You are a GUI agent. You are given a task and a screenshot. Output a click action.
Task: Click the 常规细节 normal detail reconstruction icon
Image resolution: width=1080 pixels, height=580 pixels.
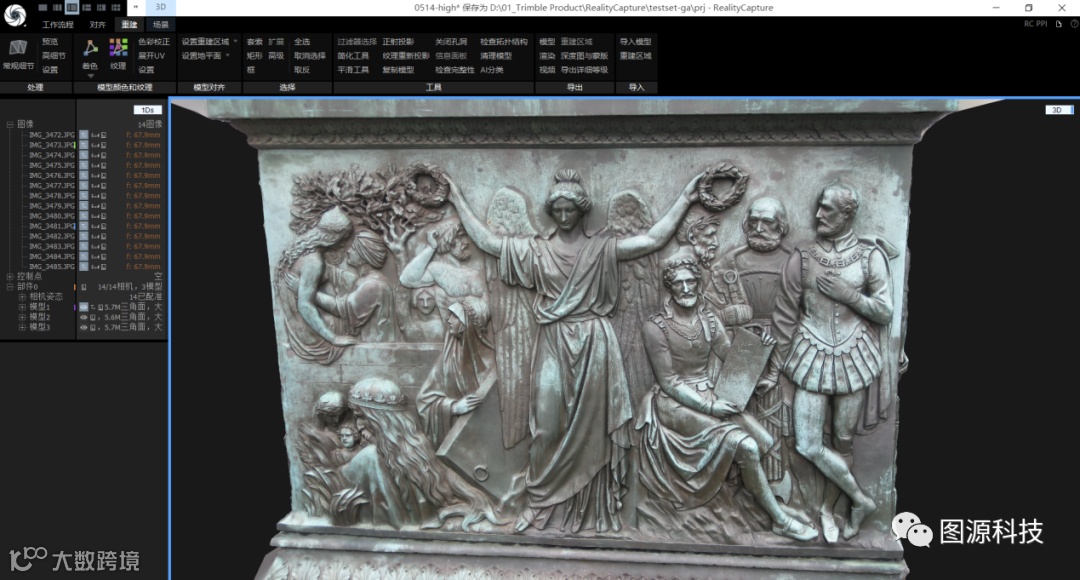18,48
